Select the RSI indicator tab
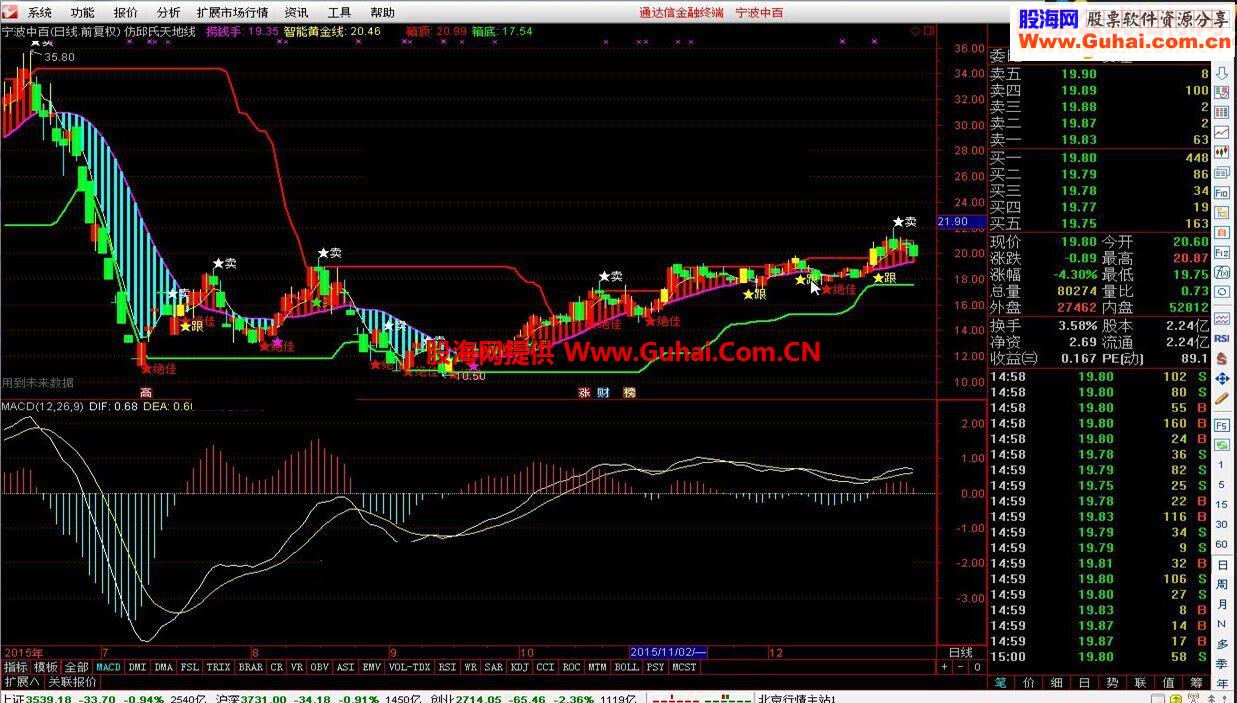Viewport: 1237px width, 703px height. point(447,667)
